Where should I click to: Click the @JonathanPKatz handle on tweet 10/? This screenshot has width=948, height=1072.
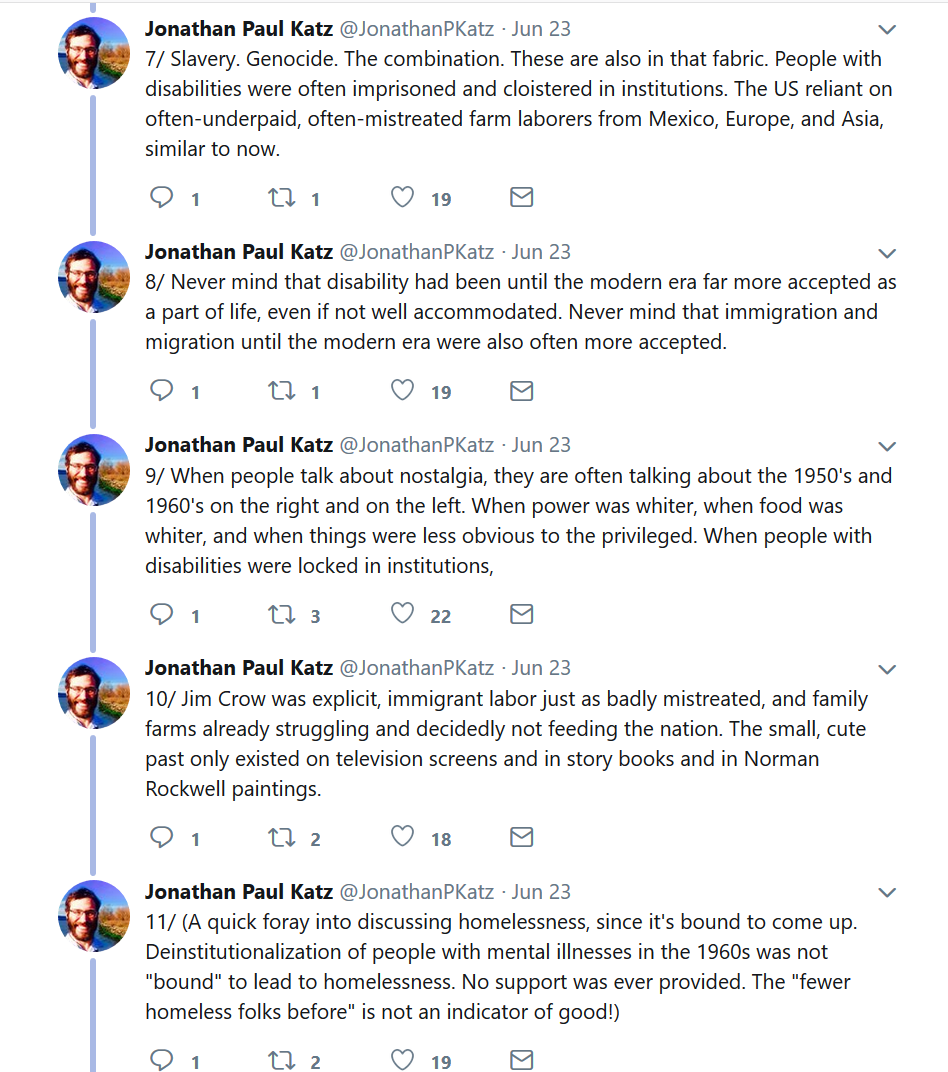coord(417,668)
